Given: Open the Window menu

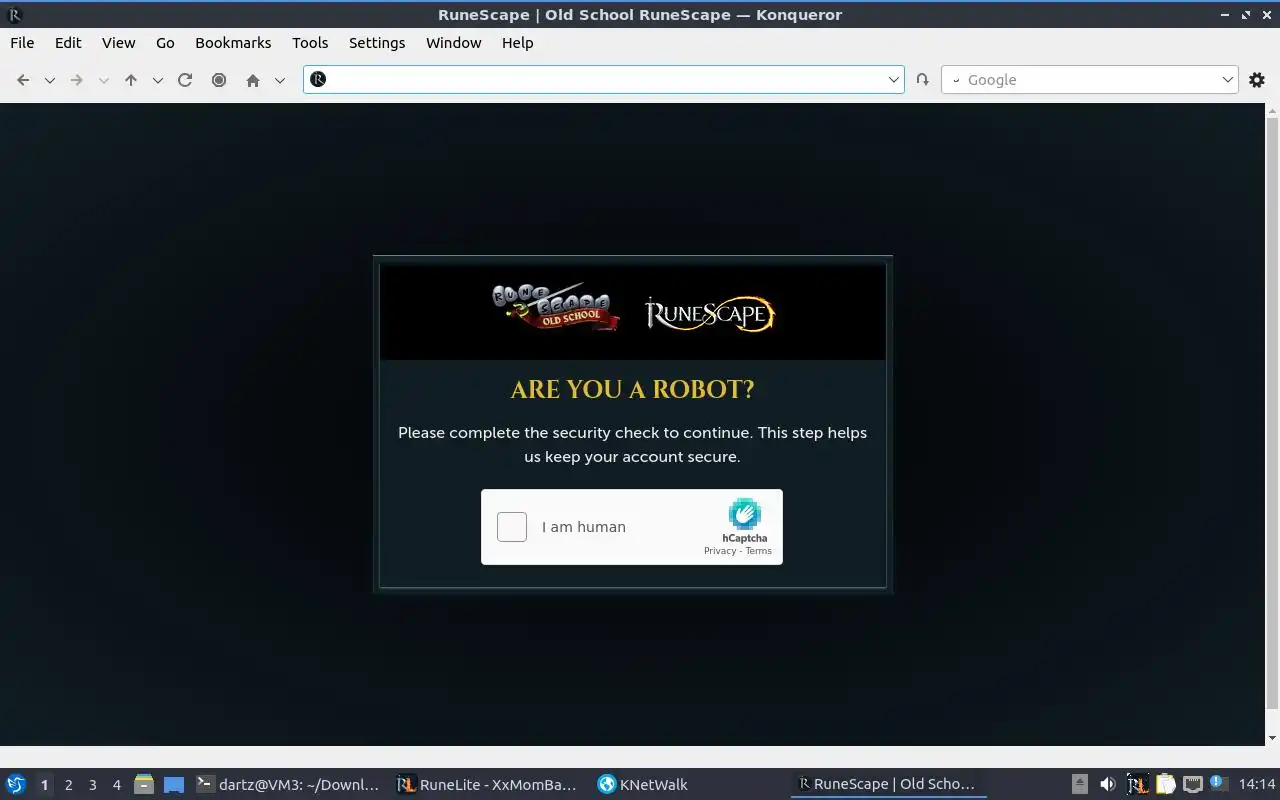Looking at the screenshot, I should (x=453, y=43).
